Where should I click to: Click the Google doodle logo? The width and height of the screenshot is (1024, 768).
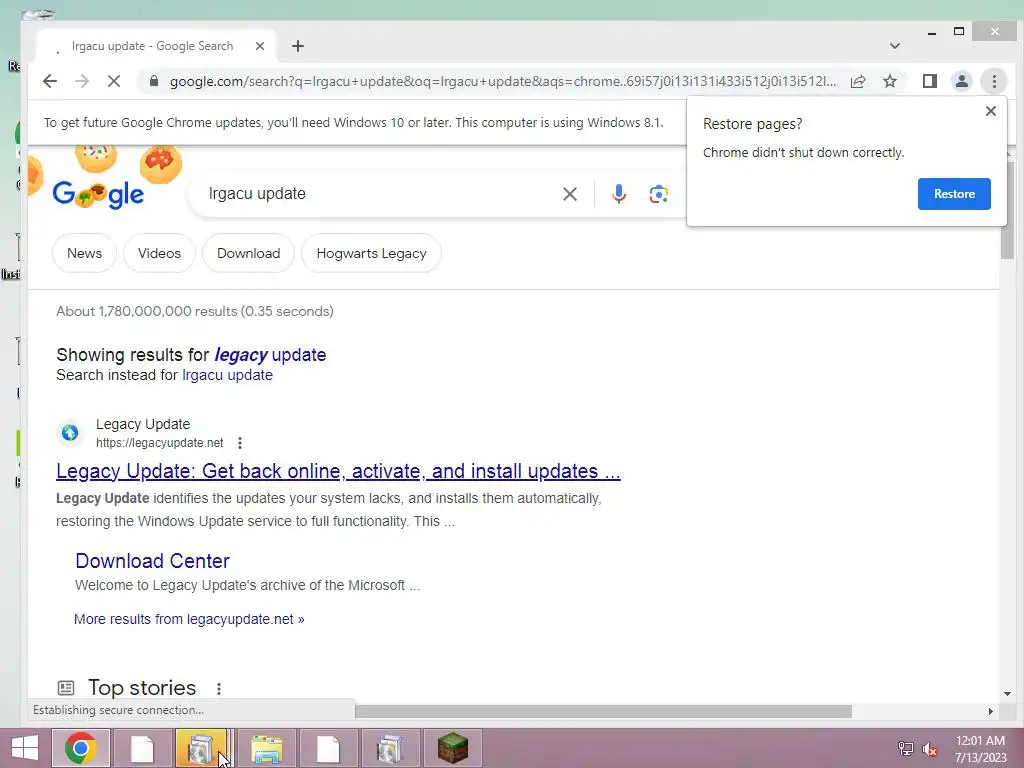[98, 194]
